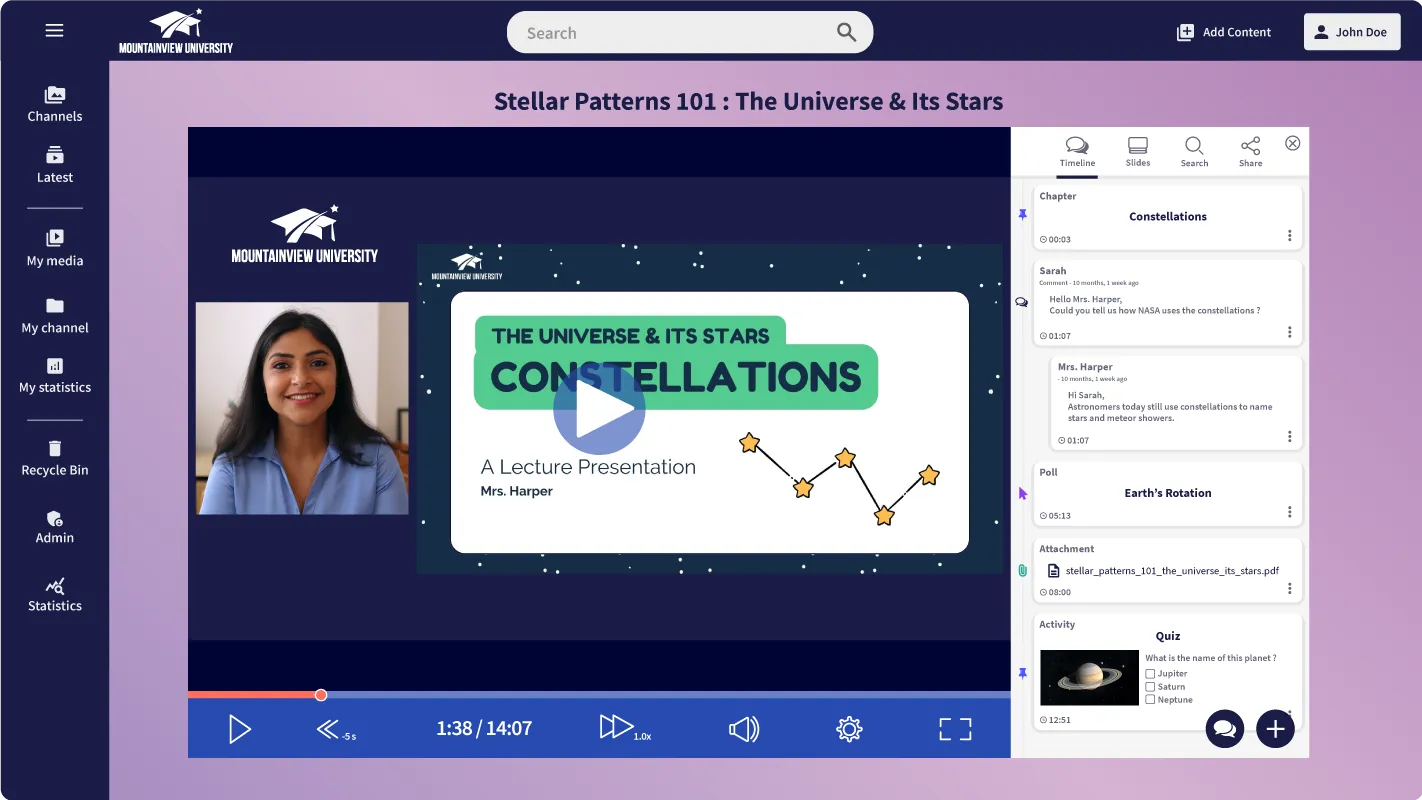
Task: Click the comment bubble icon beside Sarah
Action: pyautogui.click(x=1022, y=301)
